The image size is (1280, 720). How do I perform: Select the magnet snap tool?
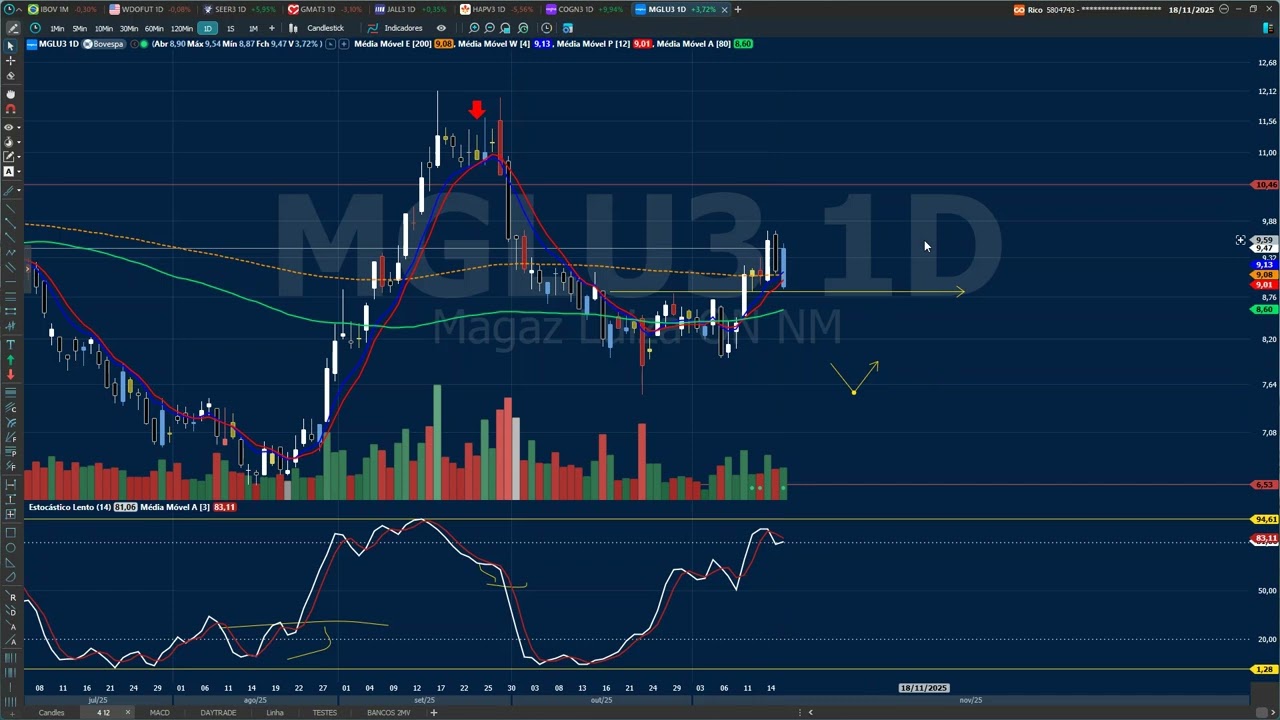11,109
